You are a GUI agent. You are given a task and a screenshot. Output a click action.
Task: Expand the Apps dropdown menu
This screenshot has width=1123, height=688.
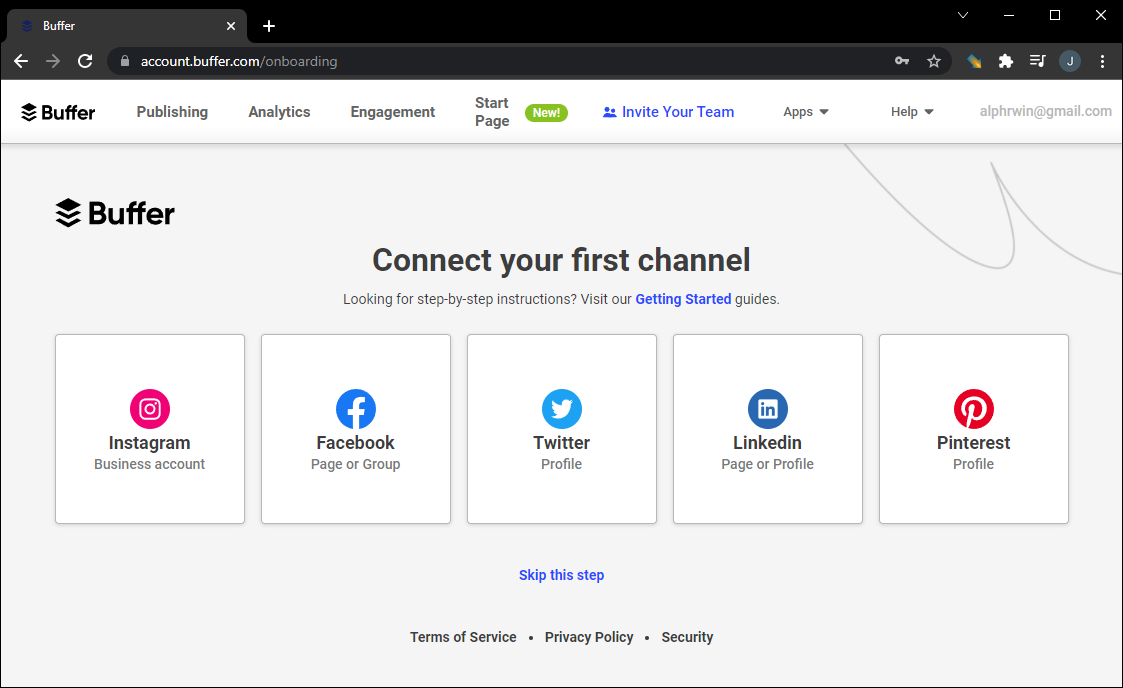806,112
